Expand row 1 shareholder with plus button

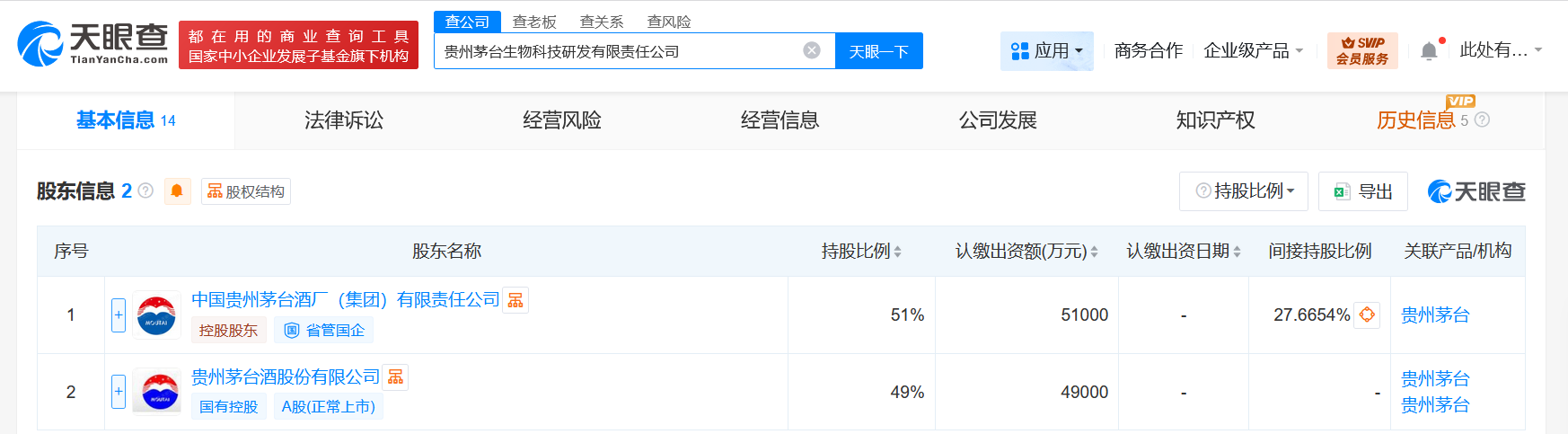click(x=119, y=314)
